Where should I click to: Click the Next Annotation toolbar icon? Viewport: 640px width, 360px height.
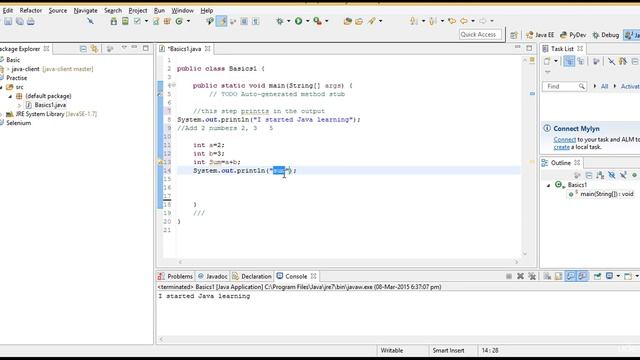pos(414,21)
